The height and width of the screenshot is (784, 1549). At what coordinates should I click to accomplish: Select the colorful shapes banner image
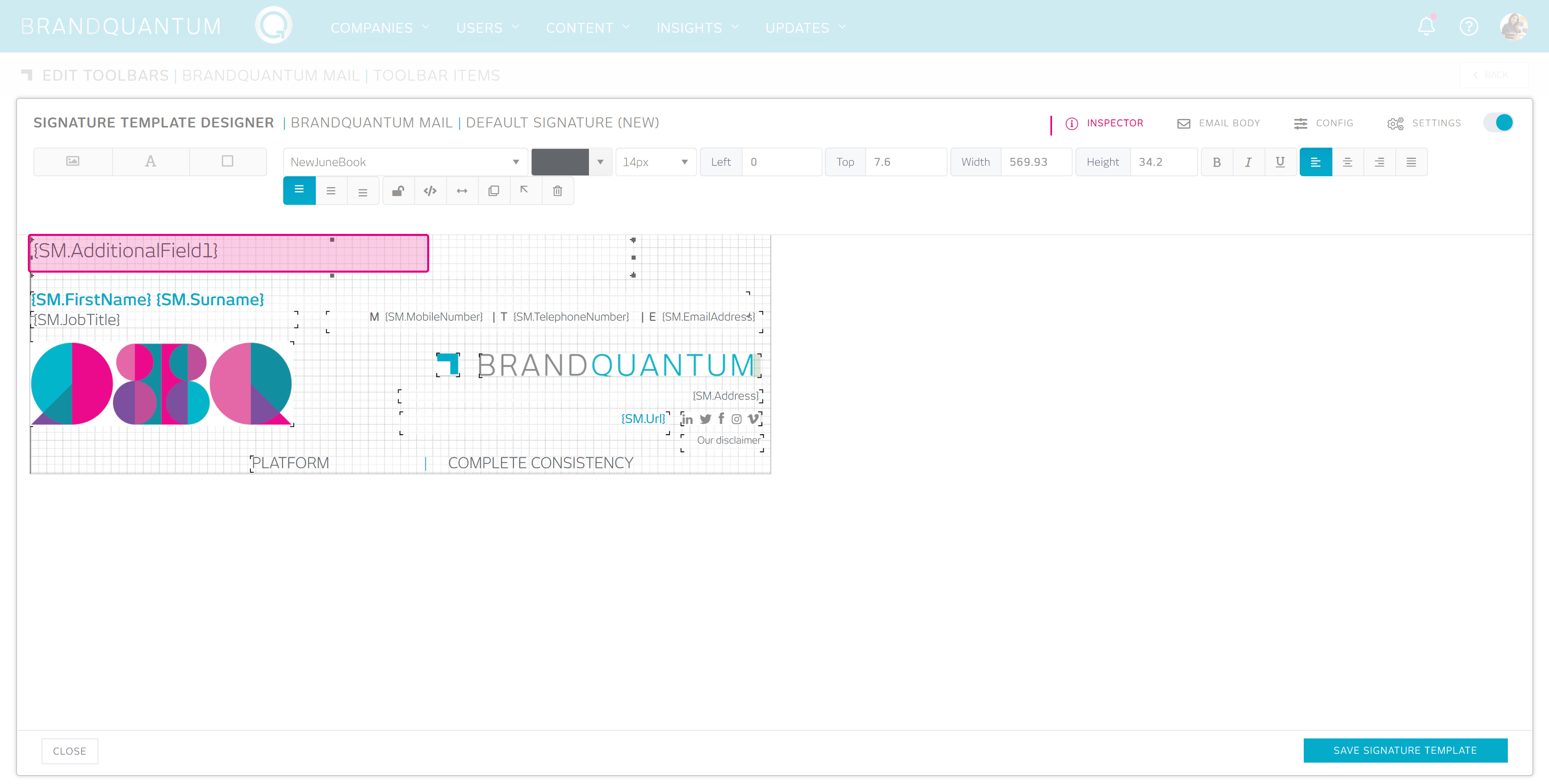click(162, 384)
